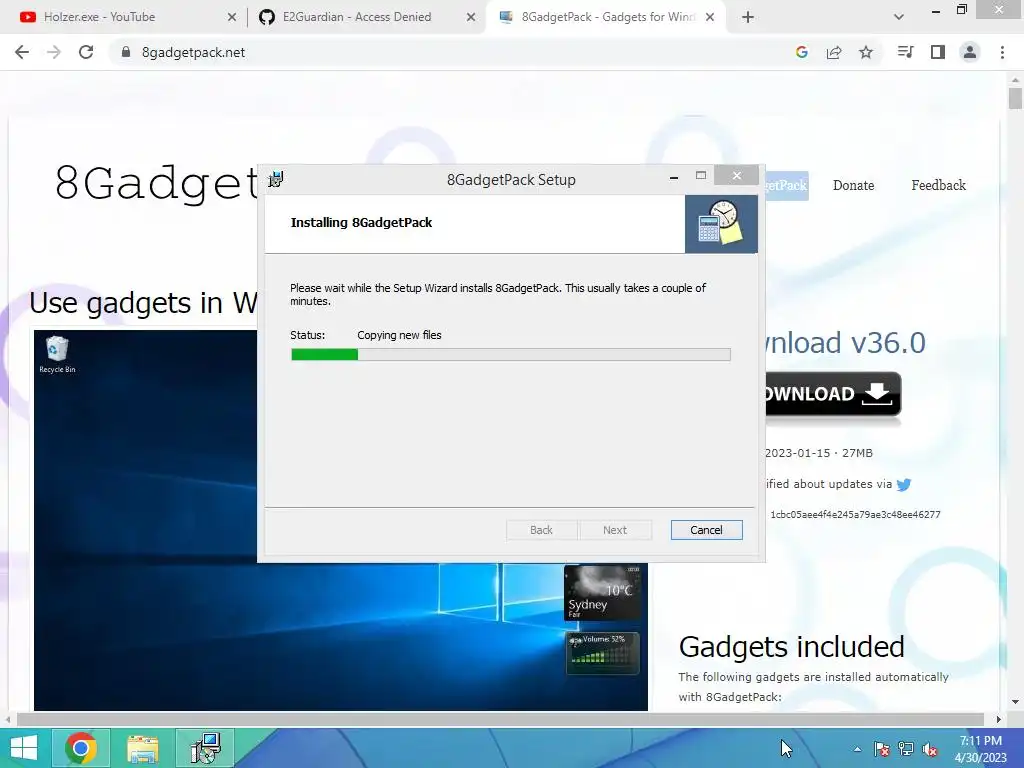Screen dimensions: 1024x768
Task: Click the 8GadgetPack banner logo in Setup
Action: [722, 224]
